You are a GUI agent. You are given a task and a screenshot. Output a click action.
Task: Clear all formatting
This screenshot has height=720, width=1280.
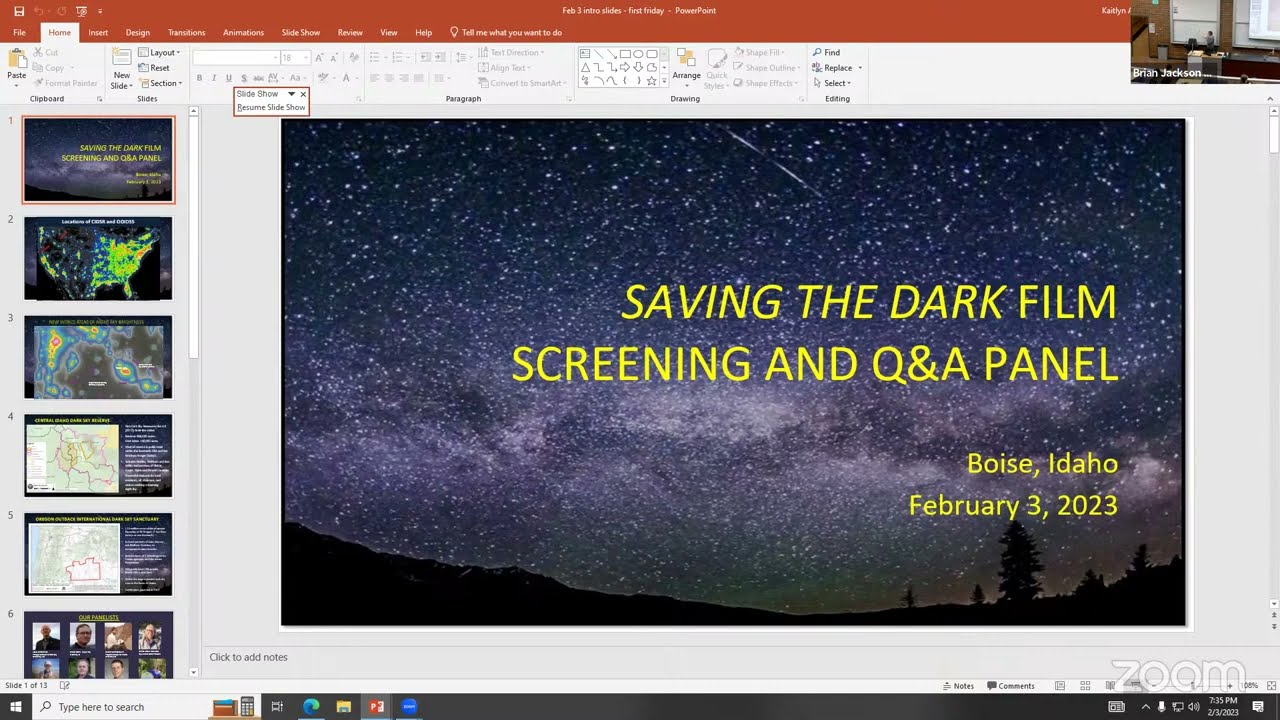pyautogui.click(x=354, y=58)
